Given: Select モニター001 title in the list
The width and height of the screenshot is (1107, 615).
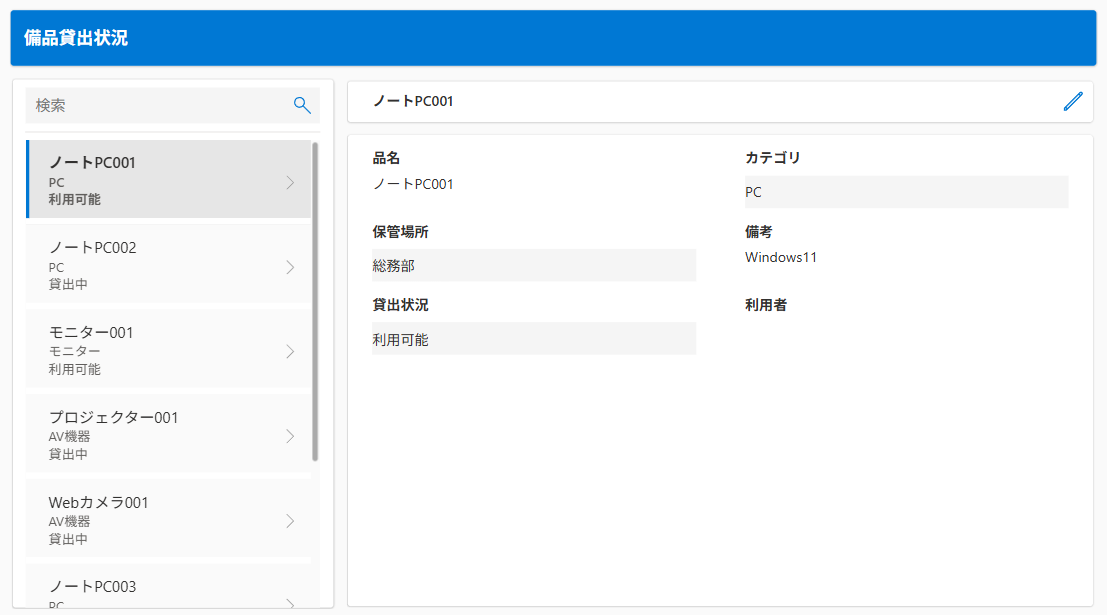Looking at the screenshot, I should (90, 333).
